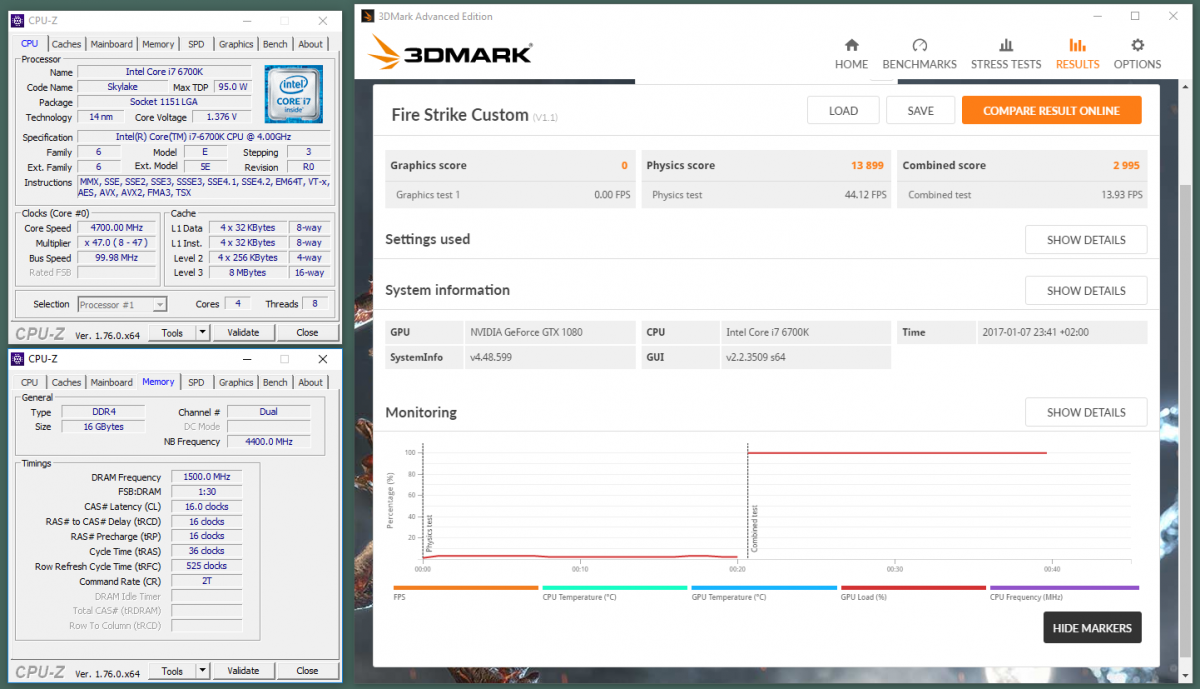
Task: Click the Physics score value 13 899
Action: (x=867, y=166)
